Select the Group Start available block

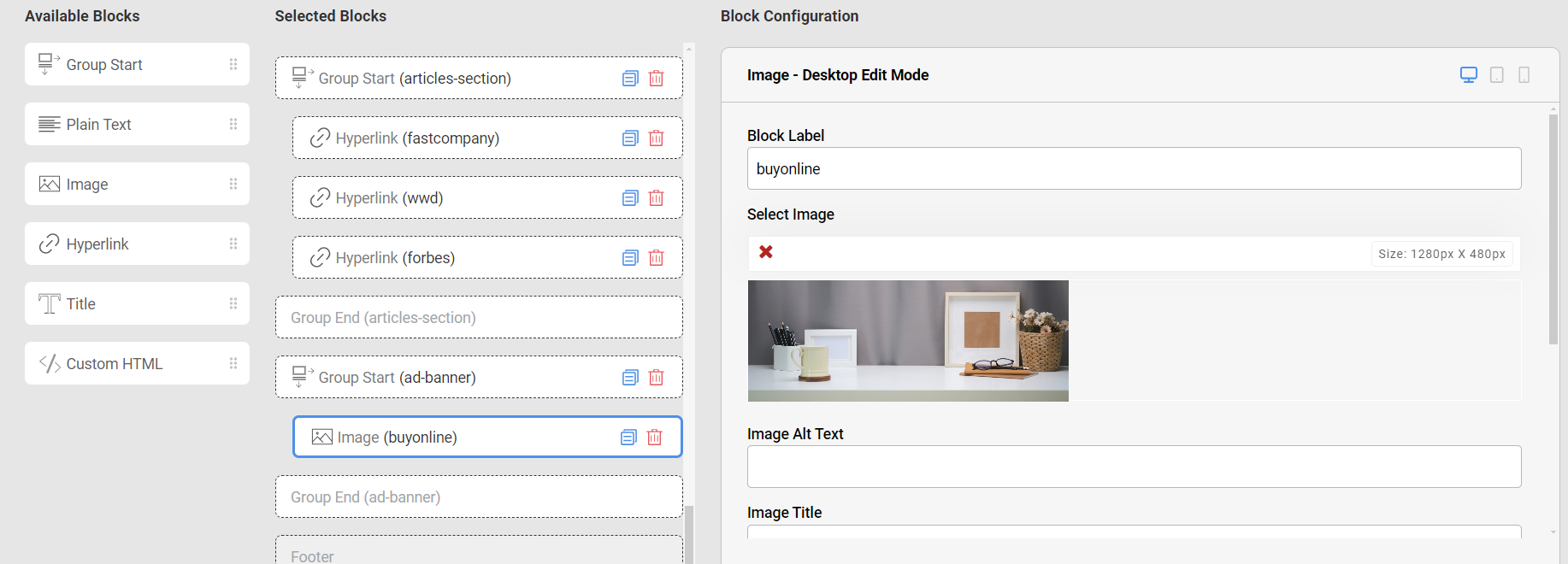click(x=104, y=65)
